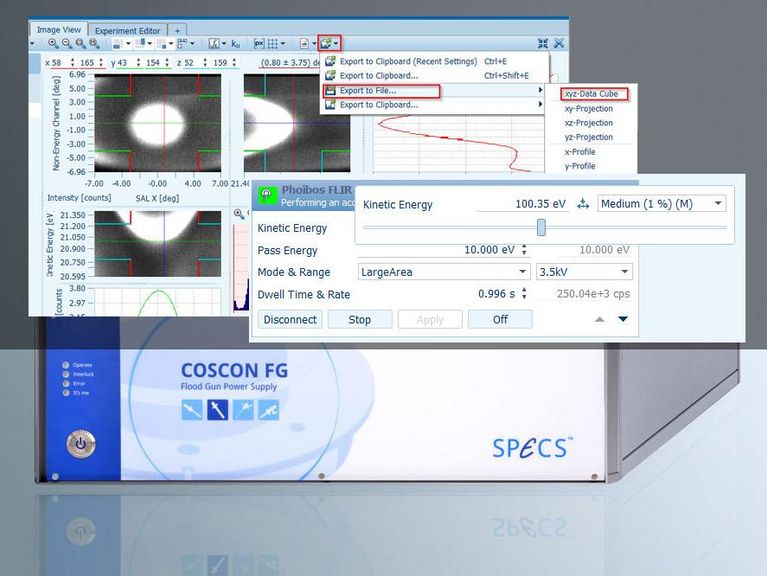The width and height of the screenshot is (767, 576).
Task: Click the collapse up arrow in the Phoibos panel
Action: (599, 319)
